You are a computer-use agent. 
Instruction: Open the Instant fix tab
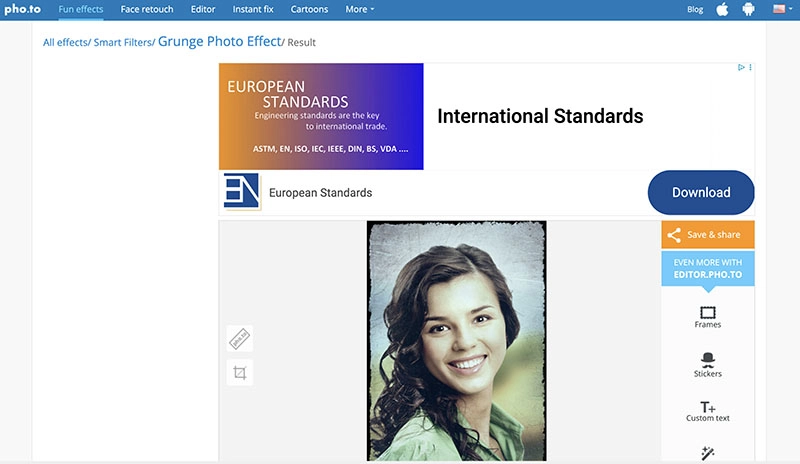coord(254,10)
